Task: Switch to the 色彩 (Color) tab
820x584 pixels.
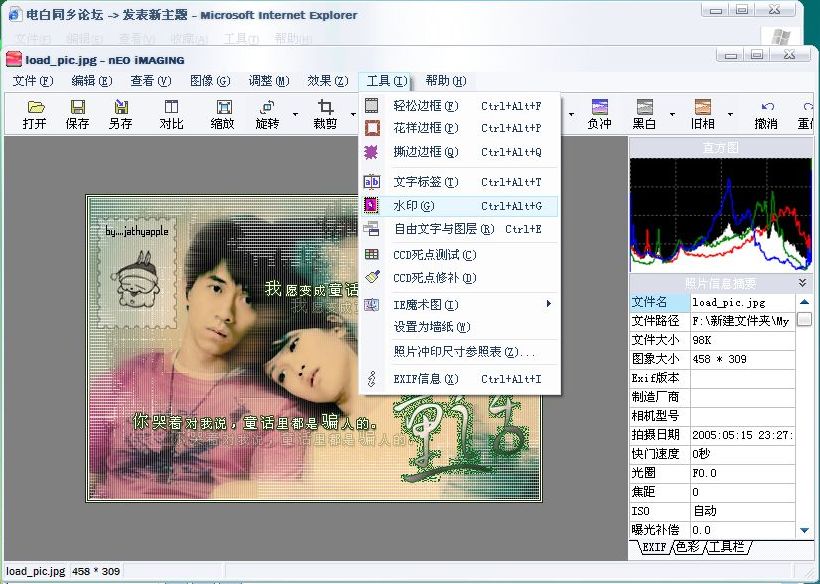Action: [687, 547]
